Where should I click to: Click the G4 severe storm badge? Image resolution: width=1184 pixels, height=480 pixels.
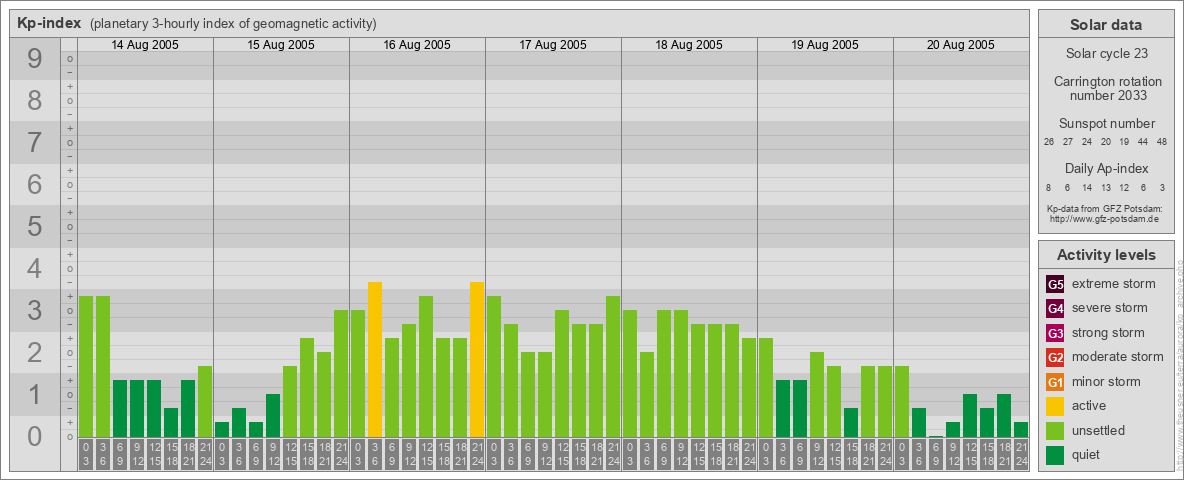coord(1055,308)
